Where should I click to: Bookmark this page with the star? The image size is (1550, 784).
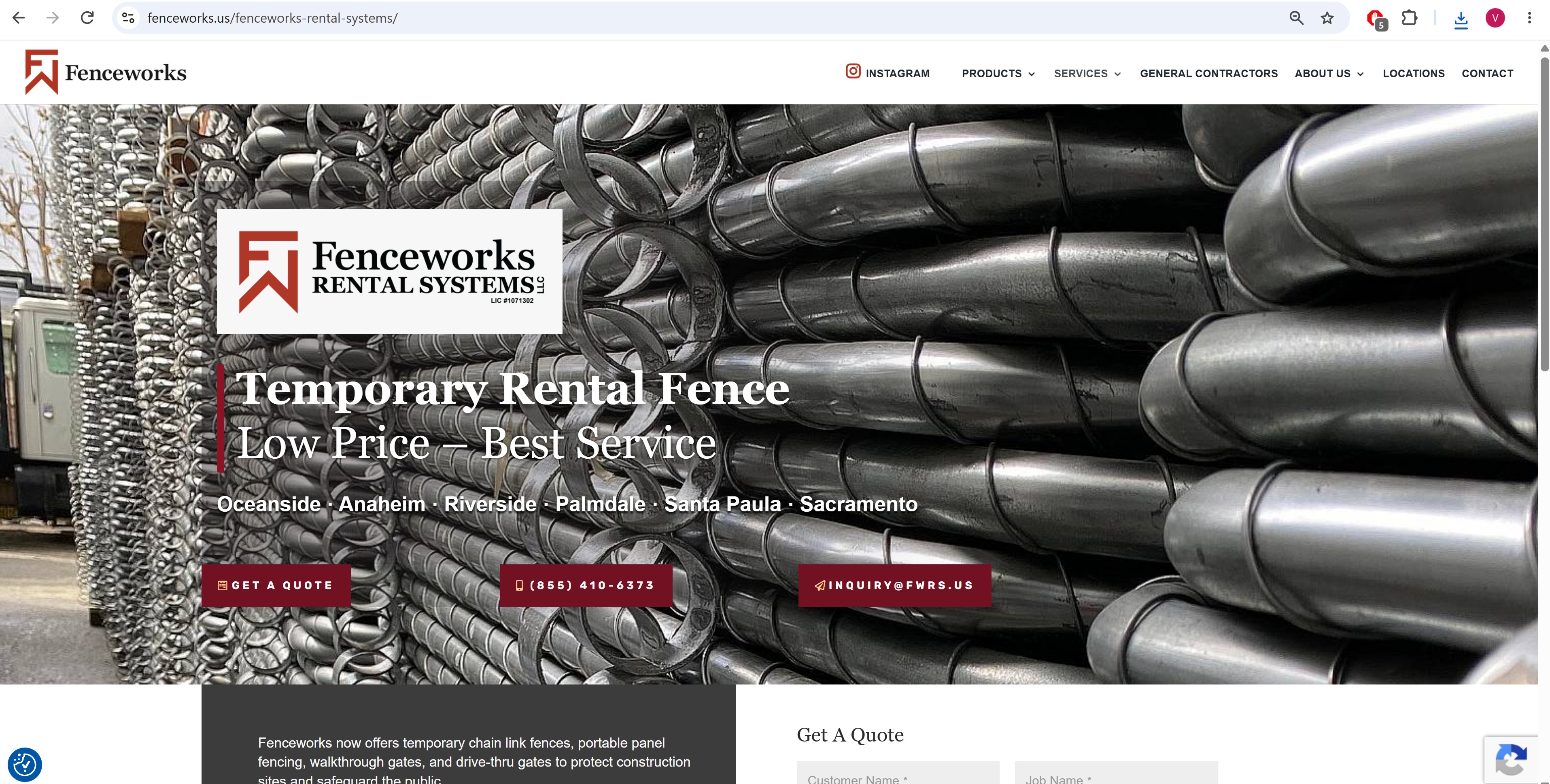click(x=1327, y=18)
